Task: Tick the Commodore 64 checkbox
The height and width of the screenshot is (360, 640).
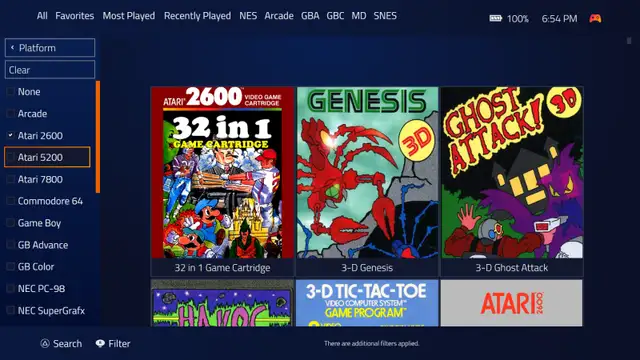Action: pos(11,201)
